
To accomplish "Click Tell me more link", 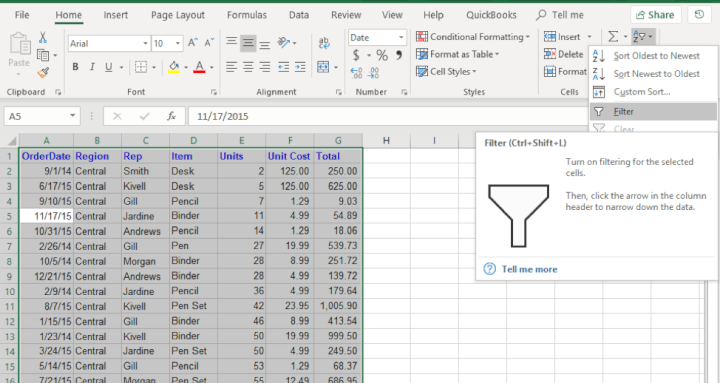I will (529, 269).
